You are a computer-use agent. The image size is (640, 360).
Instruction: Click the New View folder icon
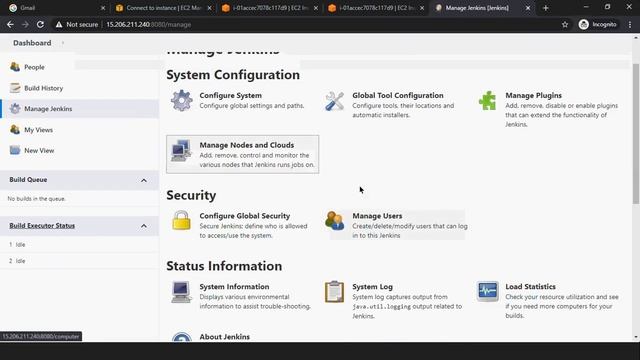(x=15, y=150)
